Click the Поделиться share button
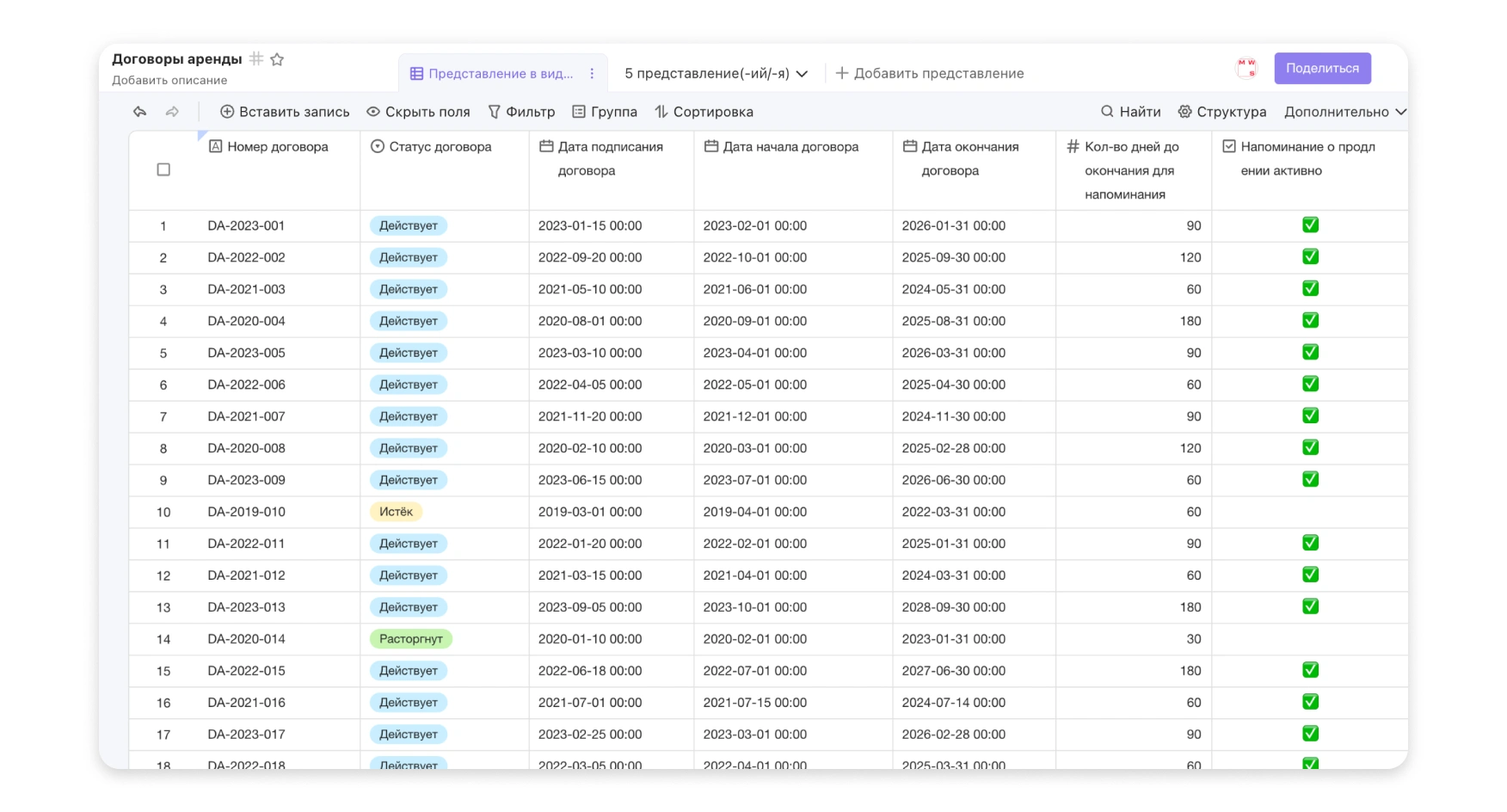Viewport: 1507px width, 812px height. tap(1322, 68)
